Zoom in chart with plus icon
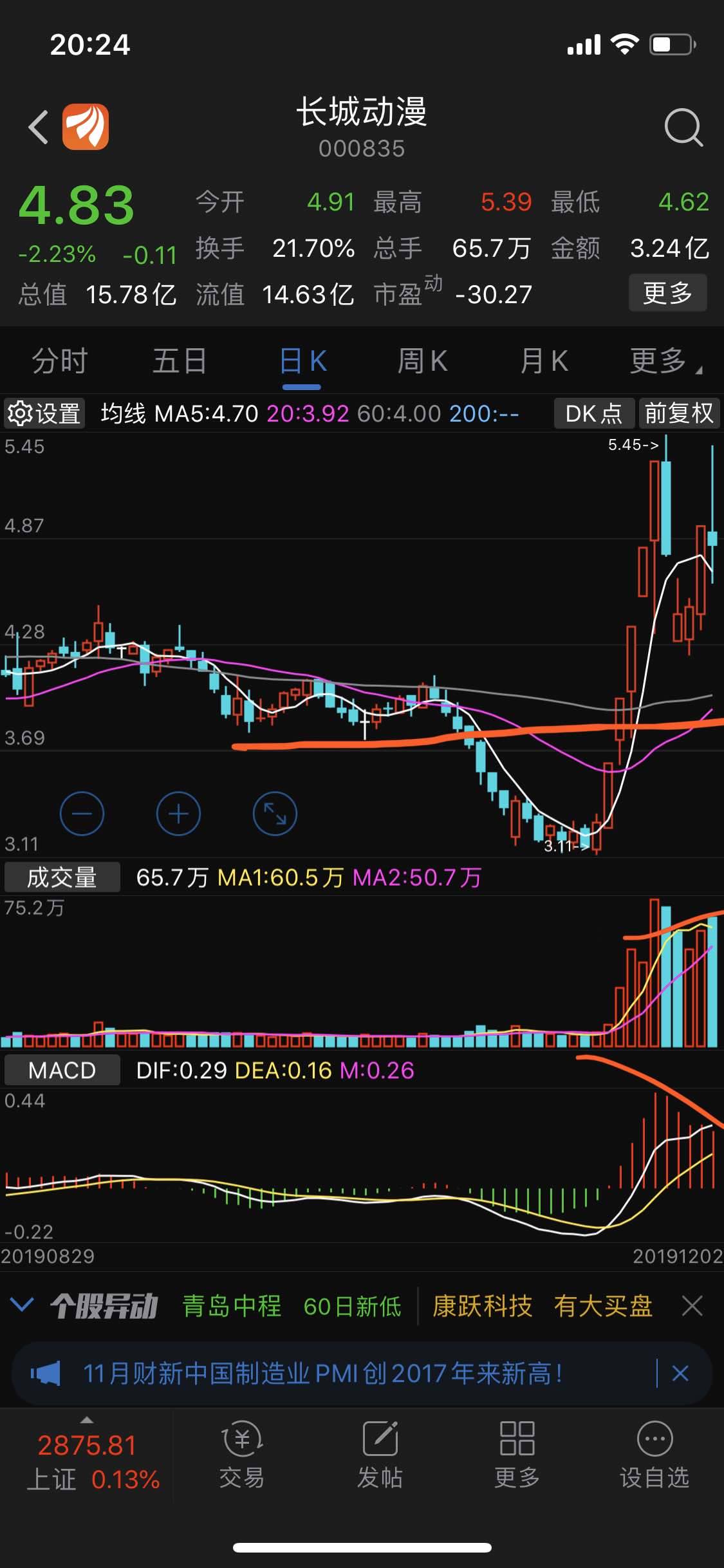 tap(178, 814)
